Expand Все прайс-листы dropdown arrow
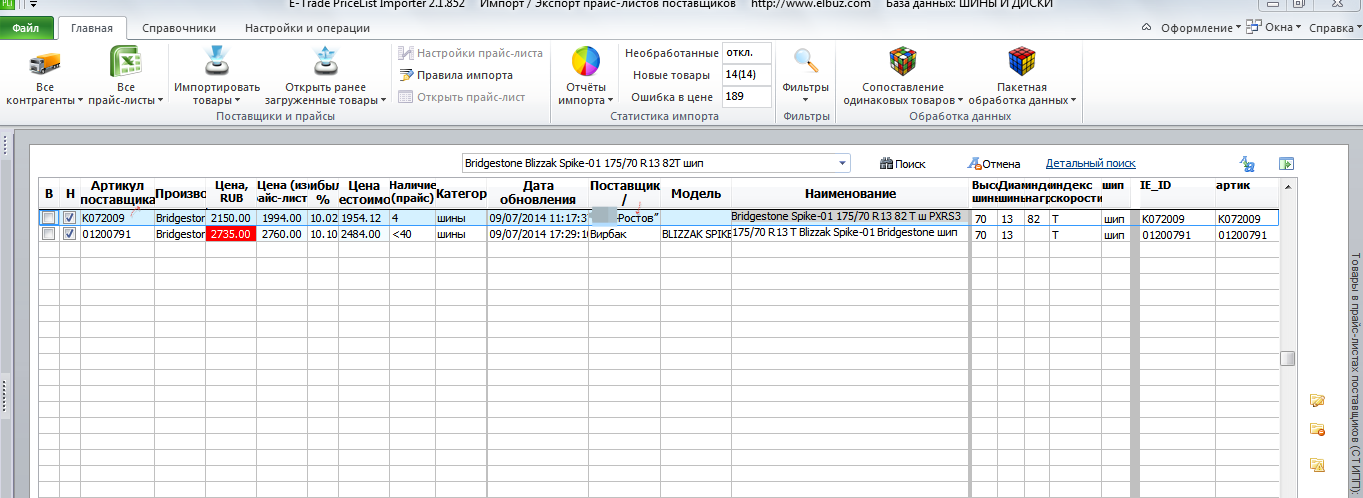Image resolution: width=1363 pixels, height=498 pixels. (160, 101)
